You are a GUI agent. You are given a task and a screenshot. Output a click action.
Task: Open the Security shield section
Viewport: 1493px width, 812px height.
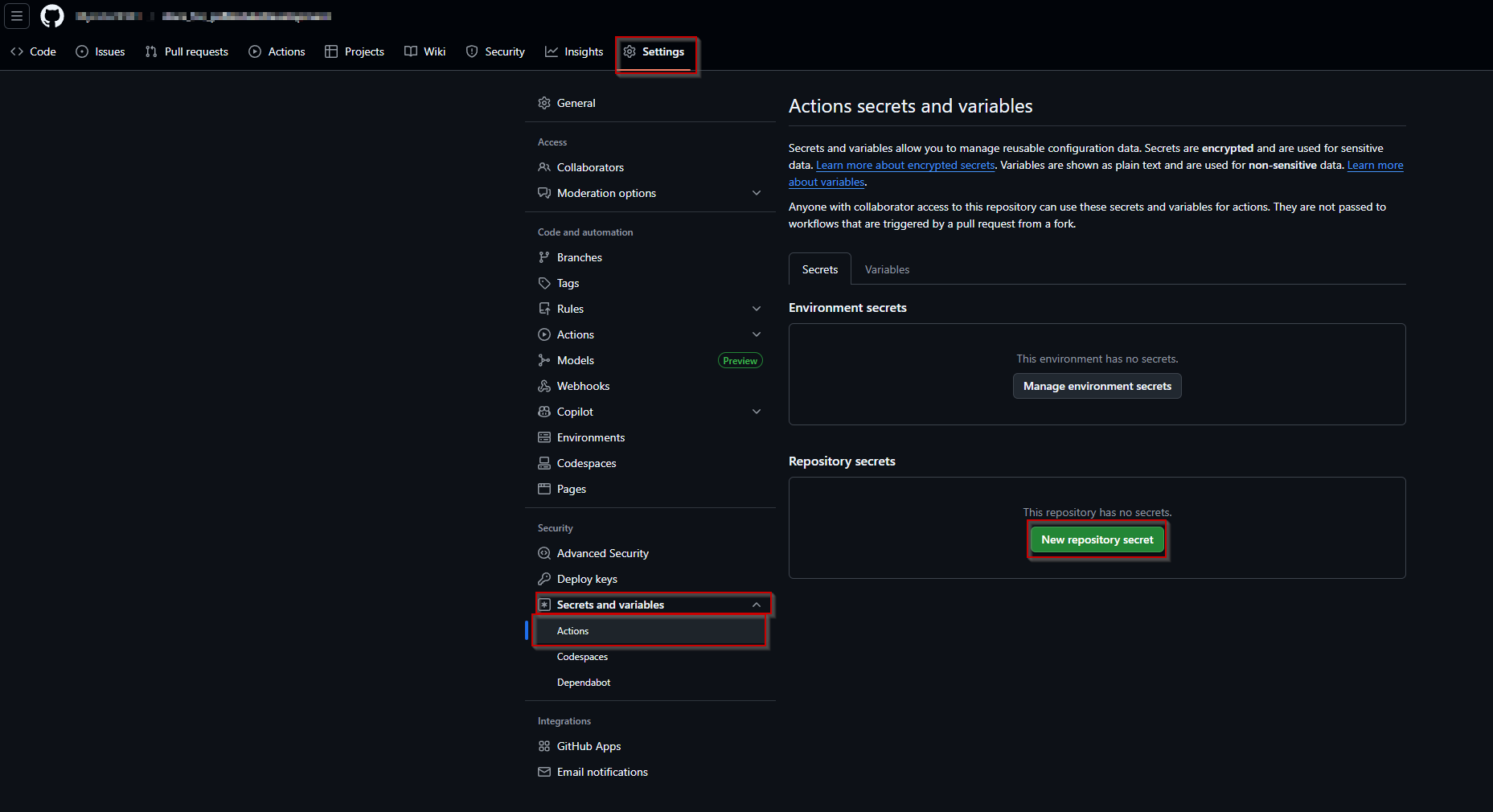point(494,51)
